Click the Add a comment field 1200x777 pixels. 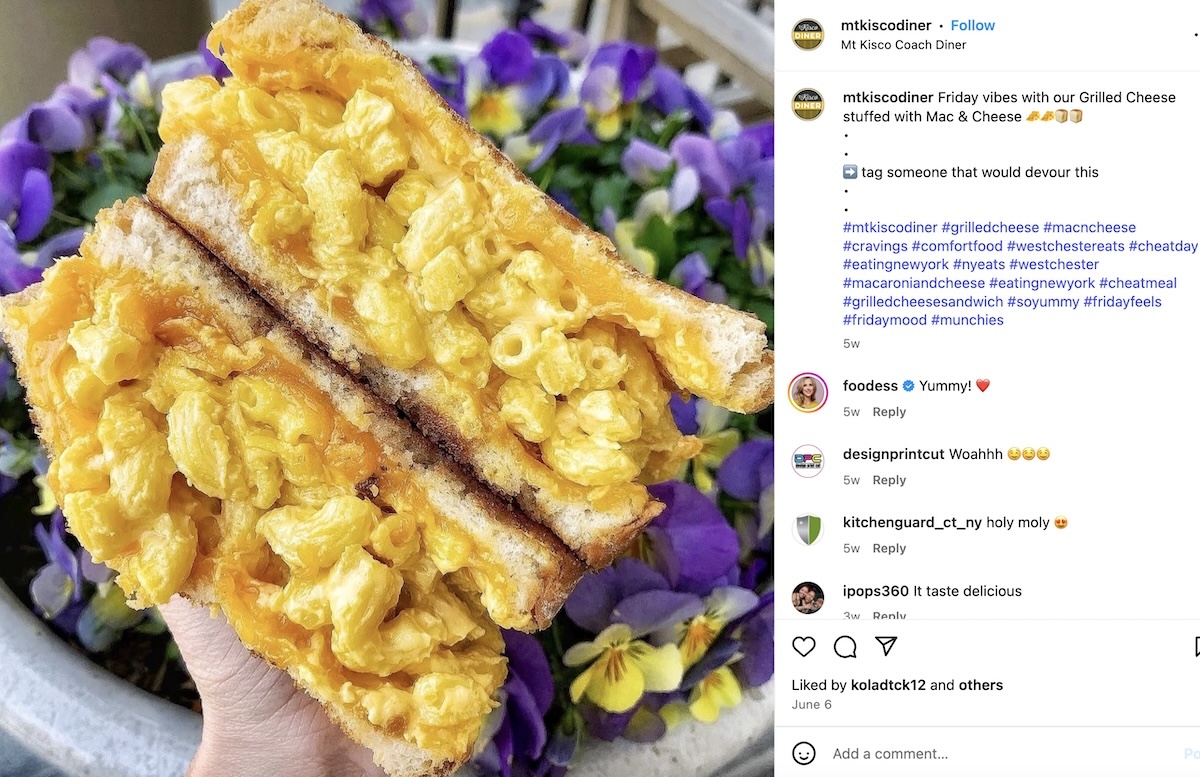point(1000,754)
